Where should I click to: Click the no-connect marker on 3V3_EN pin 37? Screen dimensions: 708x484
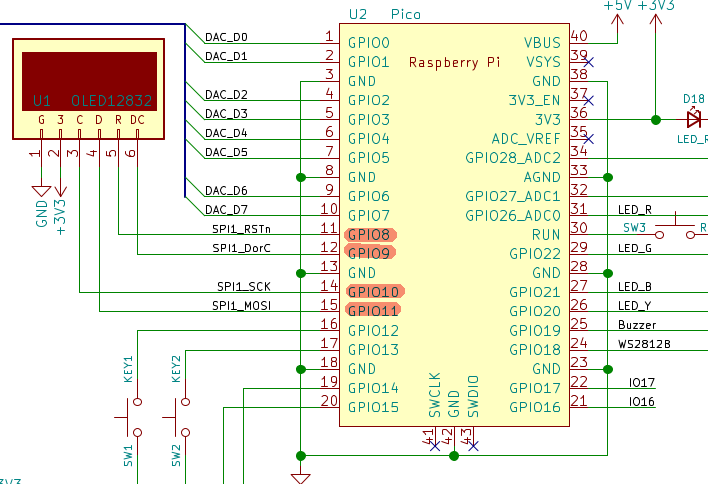(589, 100)
